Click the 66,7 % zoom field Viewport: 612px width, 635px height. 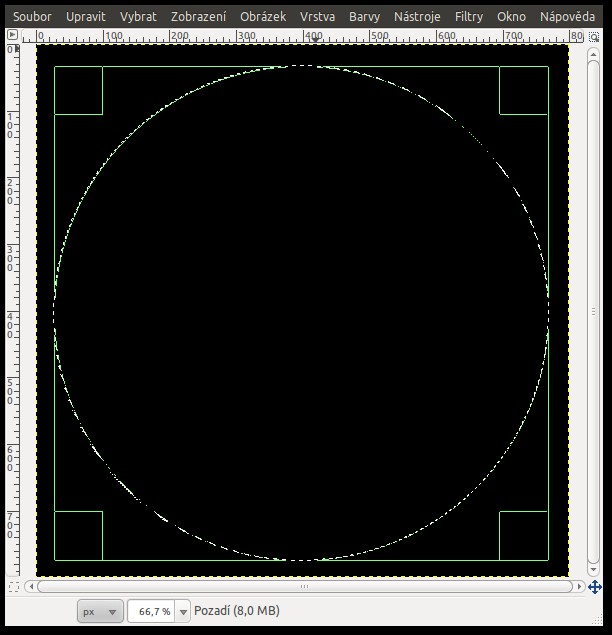pyautogui.click(x=151, y=612)
